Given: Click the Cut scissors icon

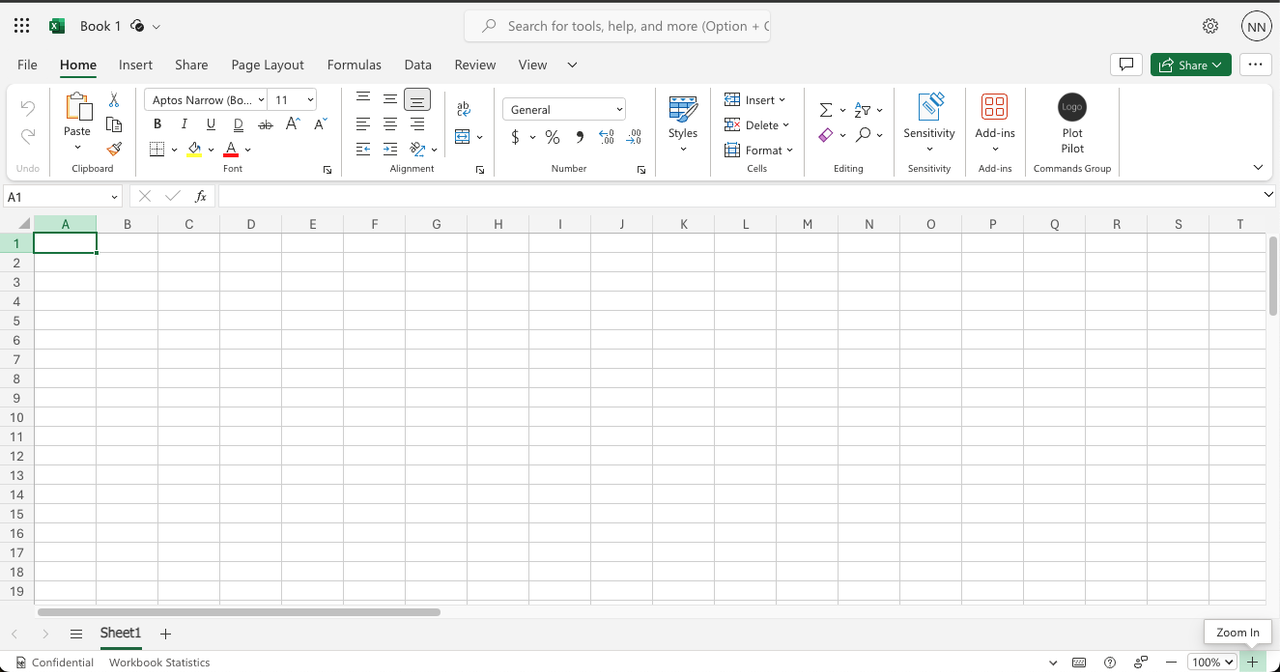Looking at the screenshot, I should click(114, 100).
